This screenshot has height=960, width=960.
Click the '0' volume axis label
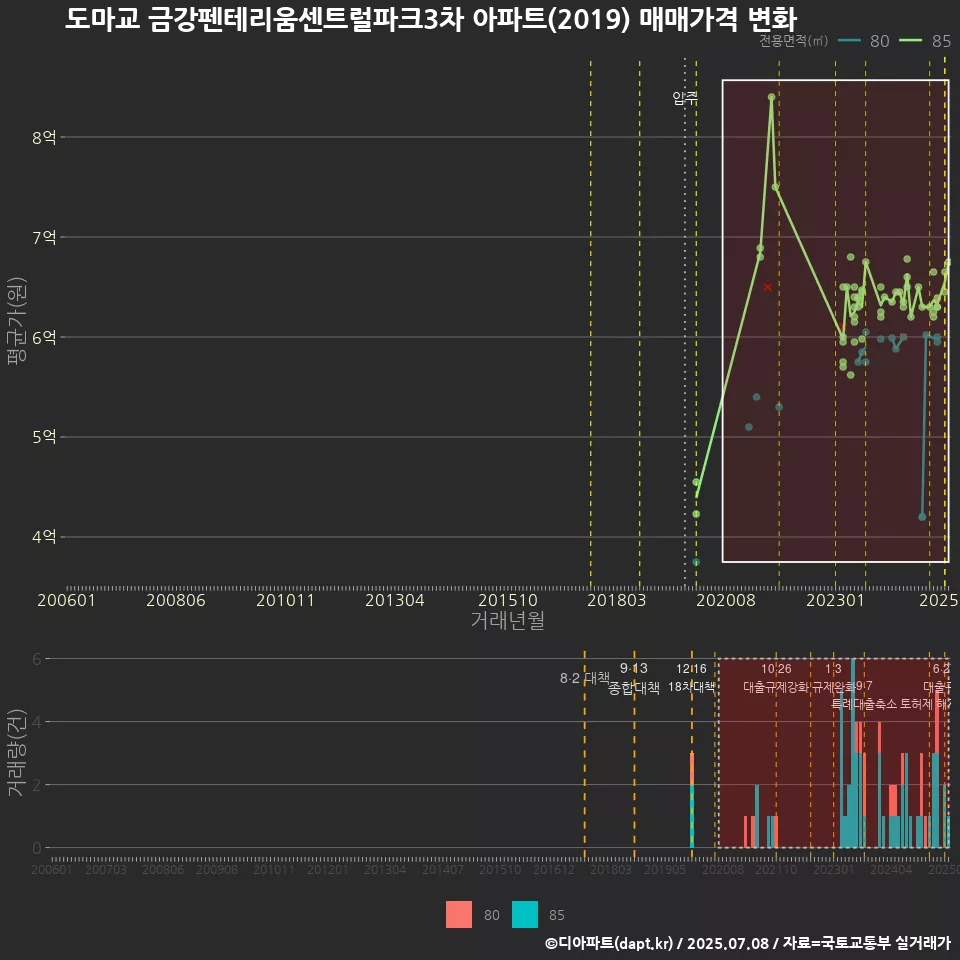click(37, 848)
